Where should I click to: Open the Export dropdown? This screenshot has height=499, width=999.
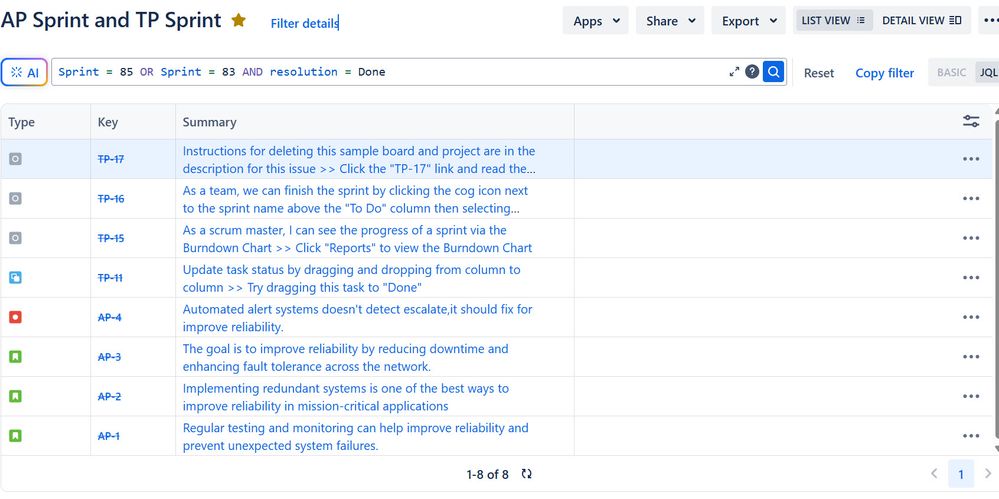coord(749,21)
